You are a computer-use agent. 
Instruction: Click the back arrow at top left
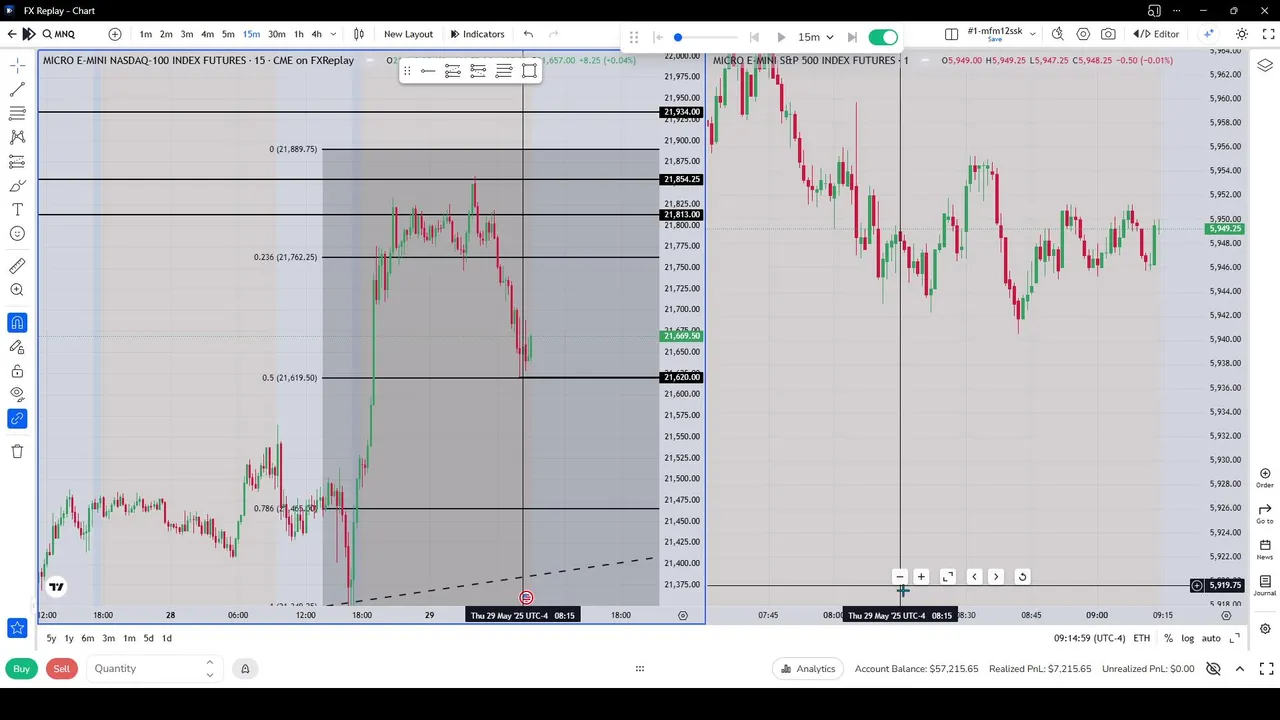[x=12, y=34]
